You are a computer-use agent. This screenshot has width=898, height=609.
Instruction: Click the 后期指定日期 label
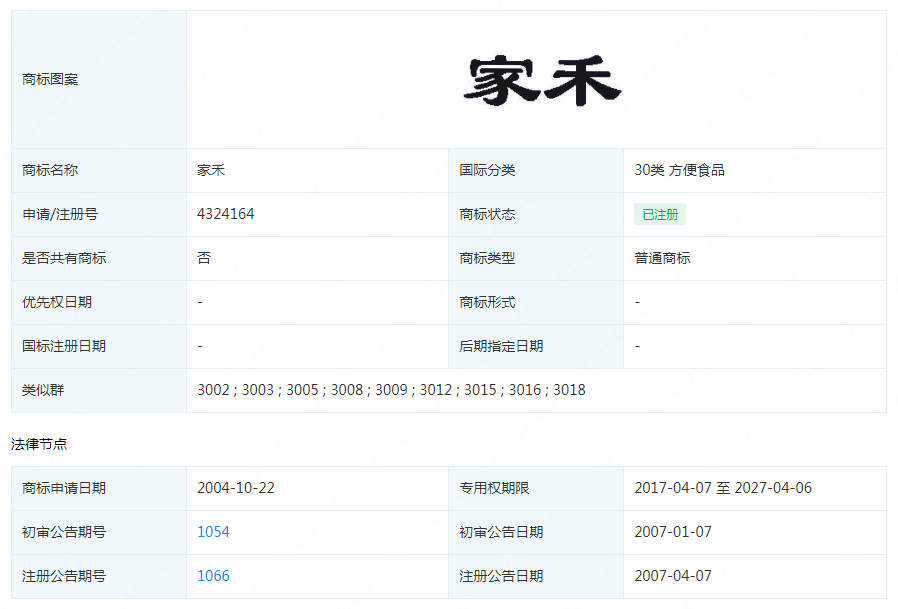tap(501, 346)
